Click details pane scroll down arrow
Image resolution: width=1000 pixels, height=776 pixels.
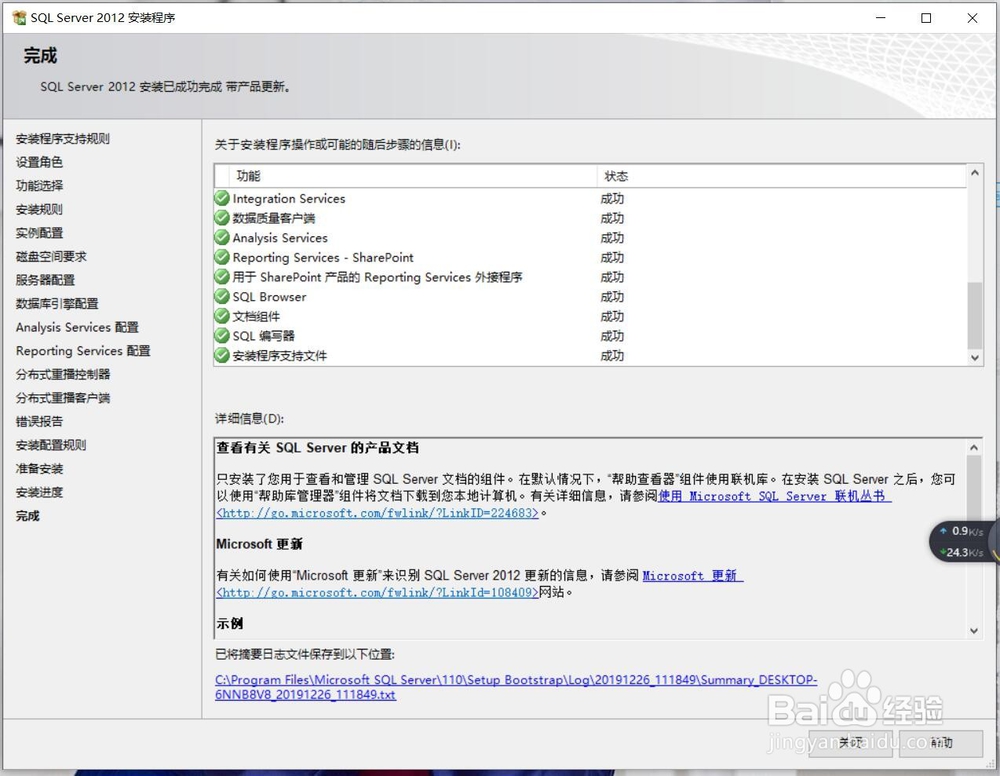(x=974, y=631)
